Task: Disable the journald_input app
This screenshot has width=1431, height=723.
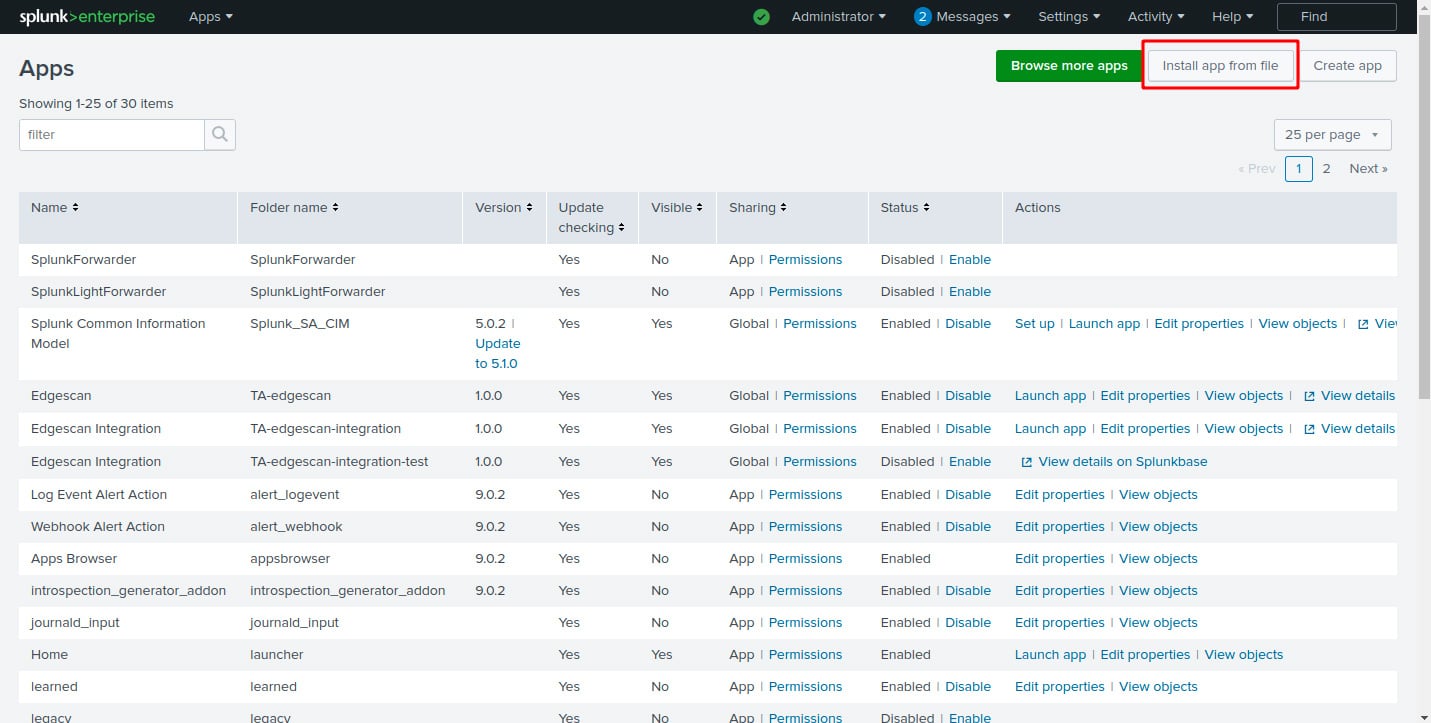Action: [x=968, y=623]
